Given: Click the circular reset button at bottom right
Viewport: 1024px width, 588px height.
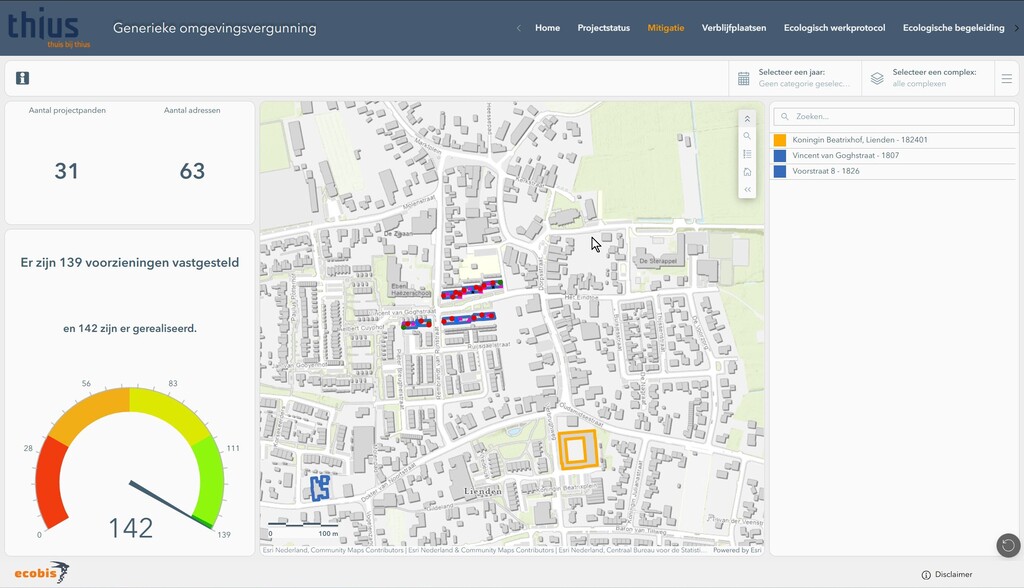Looking at the screenshot, I should point(1008,545).
